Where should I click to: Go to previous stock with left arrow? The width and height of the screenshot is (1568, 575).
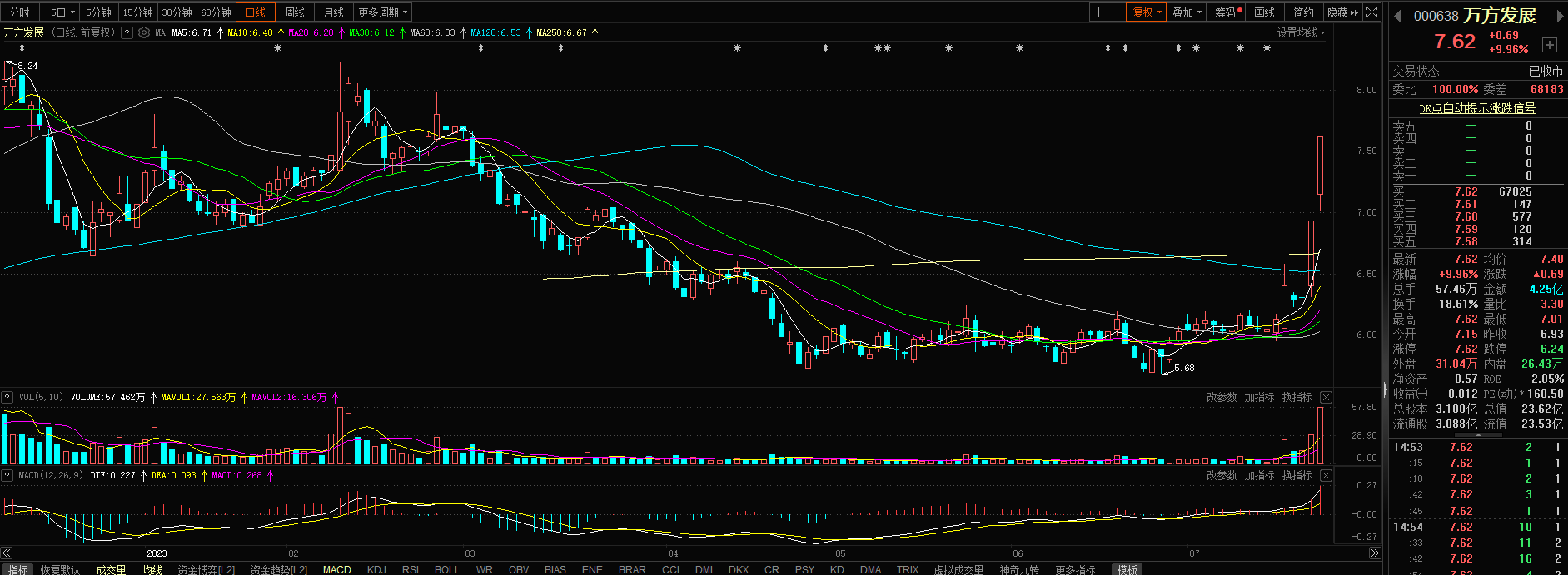[1397, 17]
